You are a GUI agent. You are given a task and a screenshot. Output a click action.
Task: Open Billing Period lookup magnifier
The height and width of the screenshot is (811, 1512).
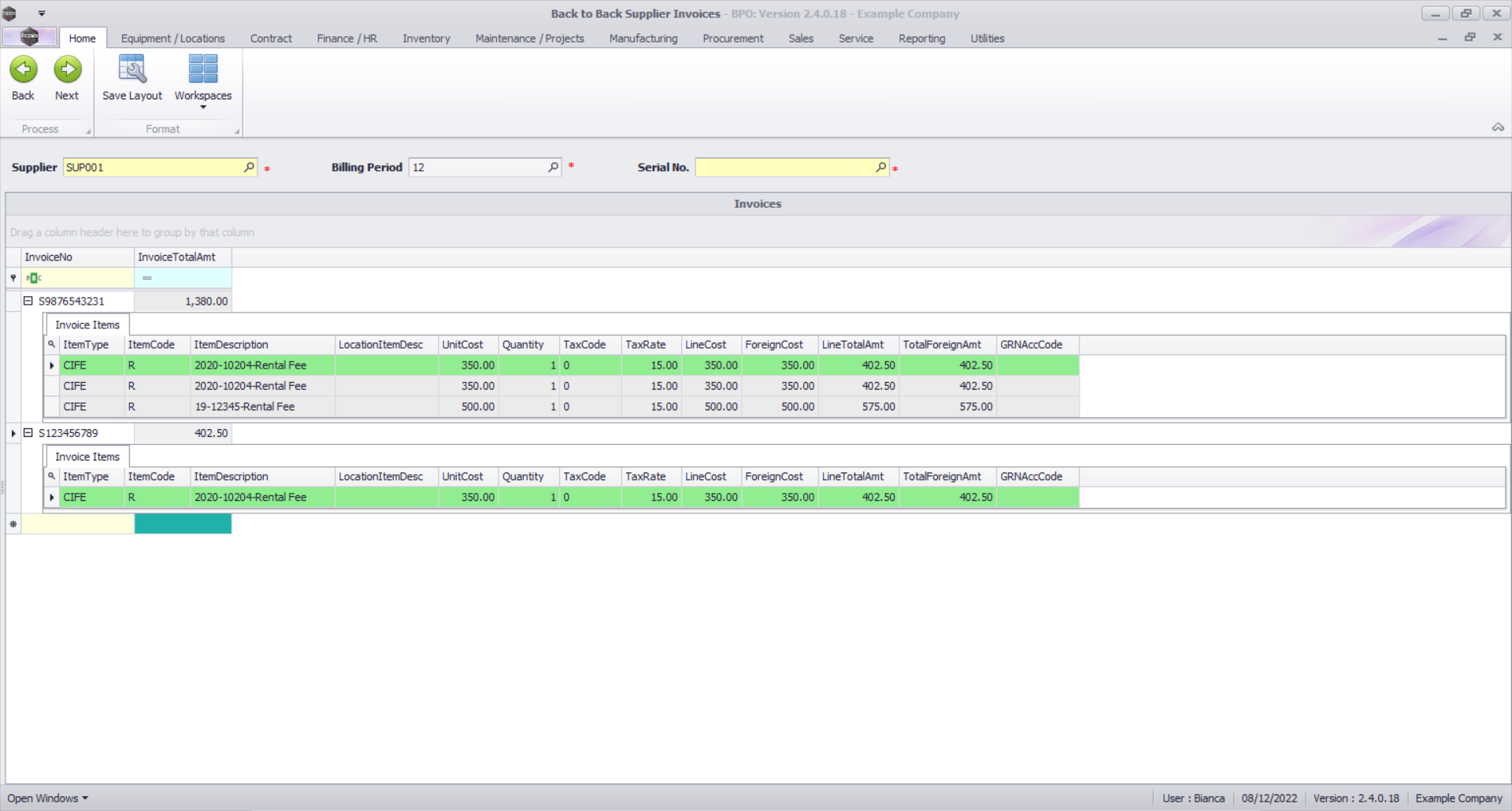click(x=553, y=167)
